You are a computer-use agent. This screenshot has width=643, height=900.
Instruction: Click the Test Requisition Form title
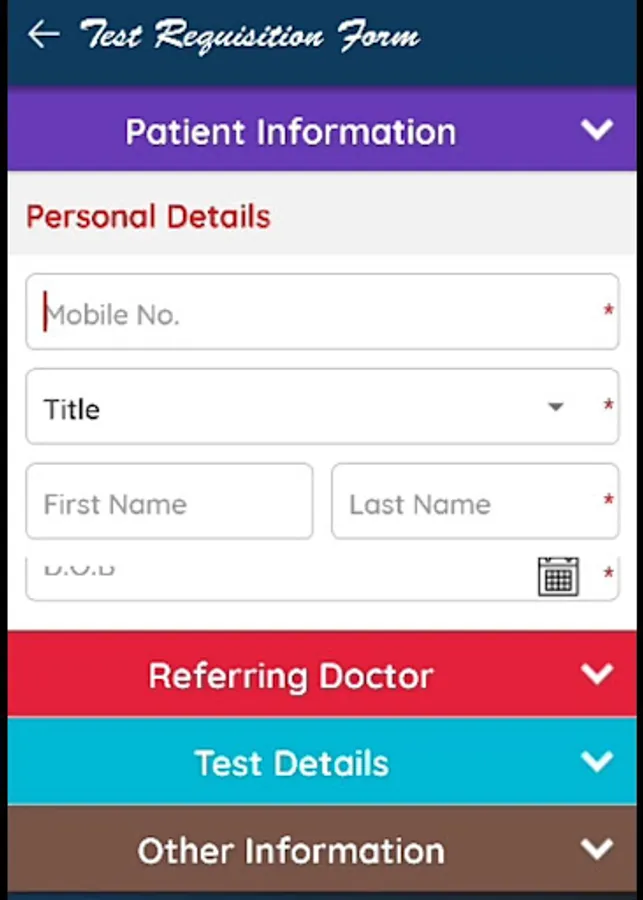click(x=250, y=36)
